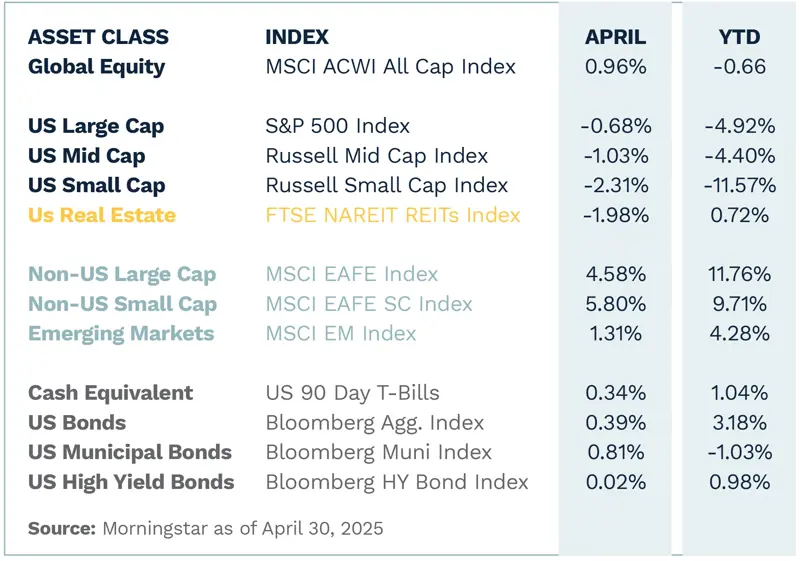
Task: Select the highlighted Us Real Estate label
Action: 102,215
